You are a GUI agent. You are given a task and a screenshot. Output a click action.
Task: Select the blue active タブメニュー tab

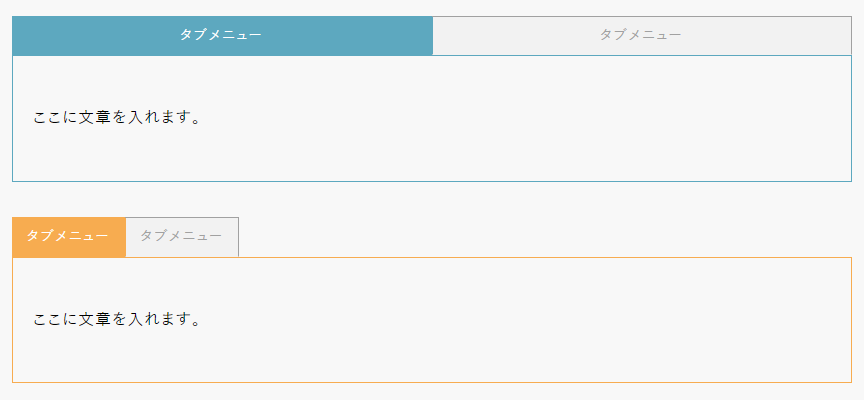221,35
